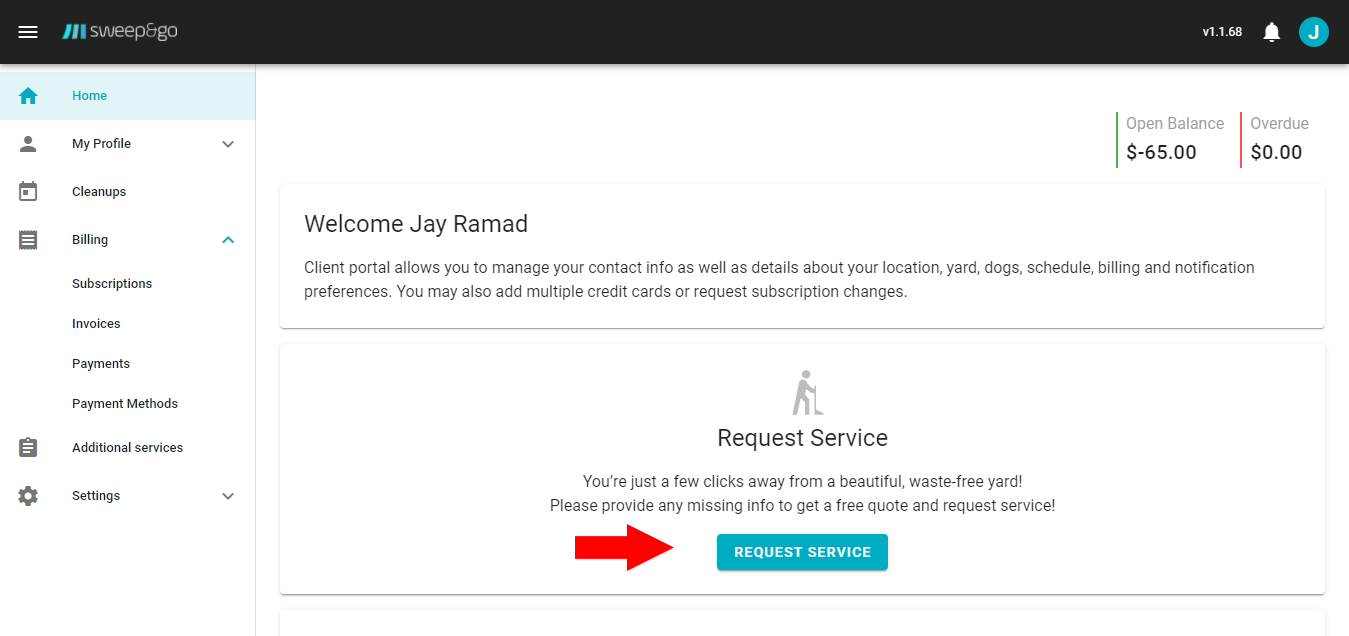
Task: Open the Additional services clipboard icon
Action: 28,447
